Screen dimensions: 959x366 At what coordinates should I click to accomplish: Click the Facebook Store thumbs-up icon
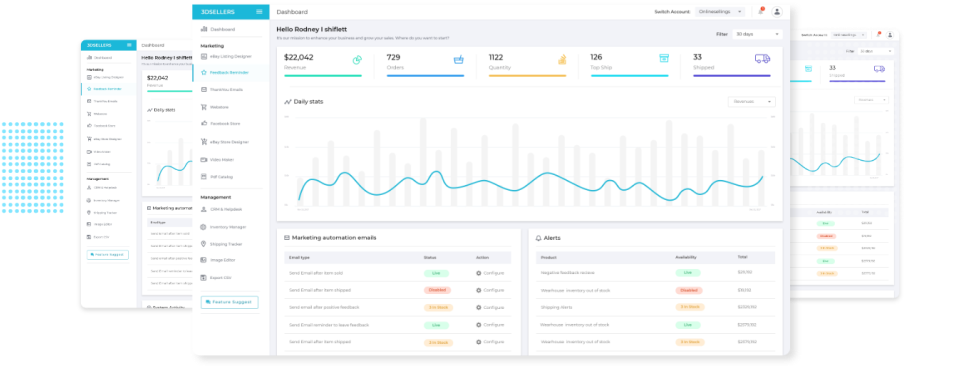pos(204,124)
